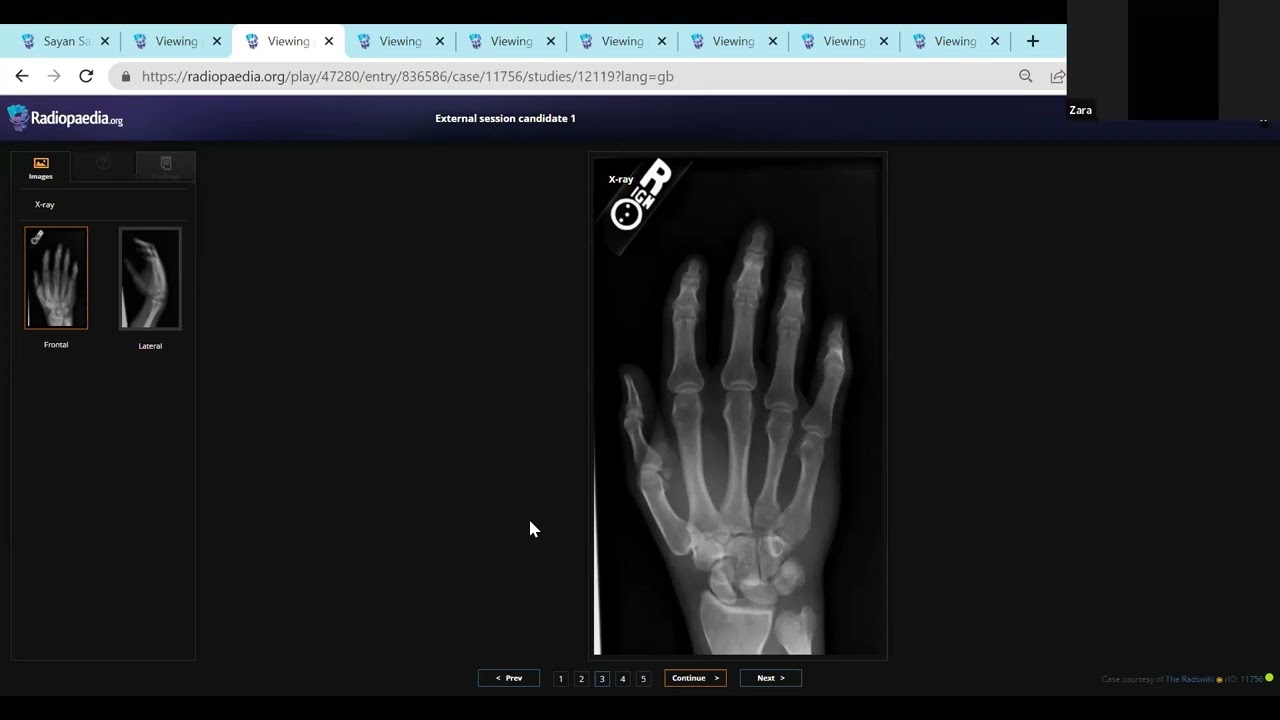1280x720 pixels.
Task: Go to case page 4
Action: pos(623,679)
